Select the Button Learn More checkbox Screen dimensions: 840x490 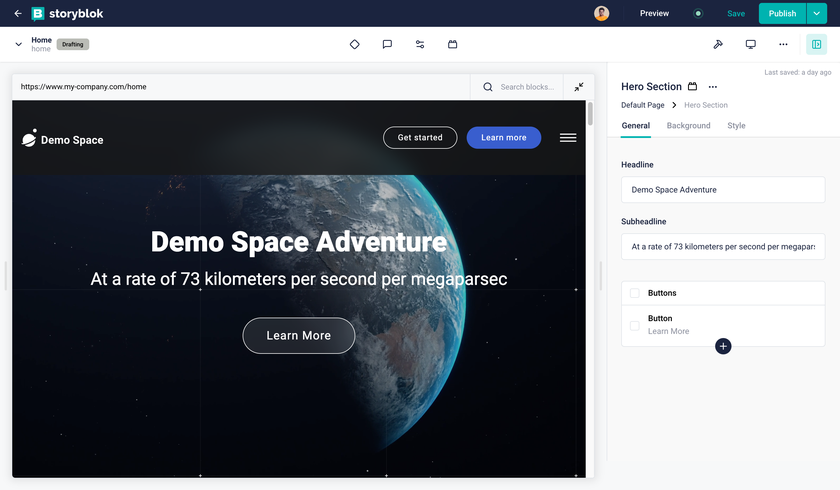(634, 325)
